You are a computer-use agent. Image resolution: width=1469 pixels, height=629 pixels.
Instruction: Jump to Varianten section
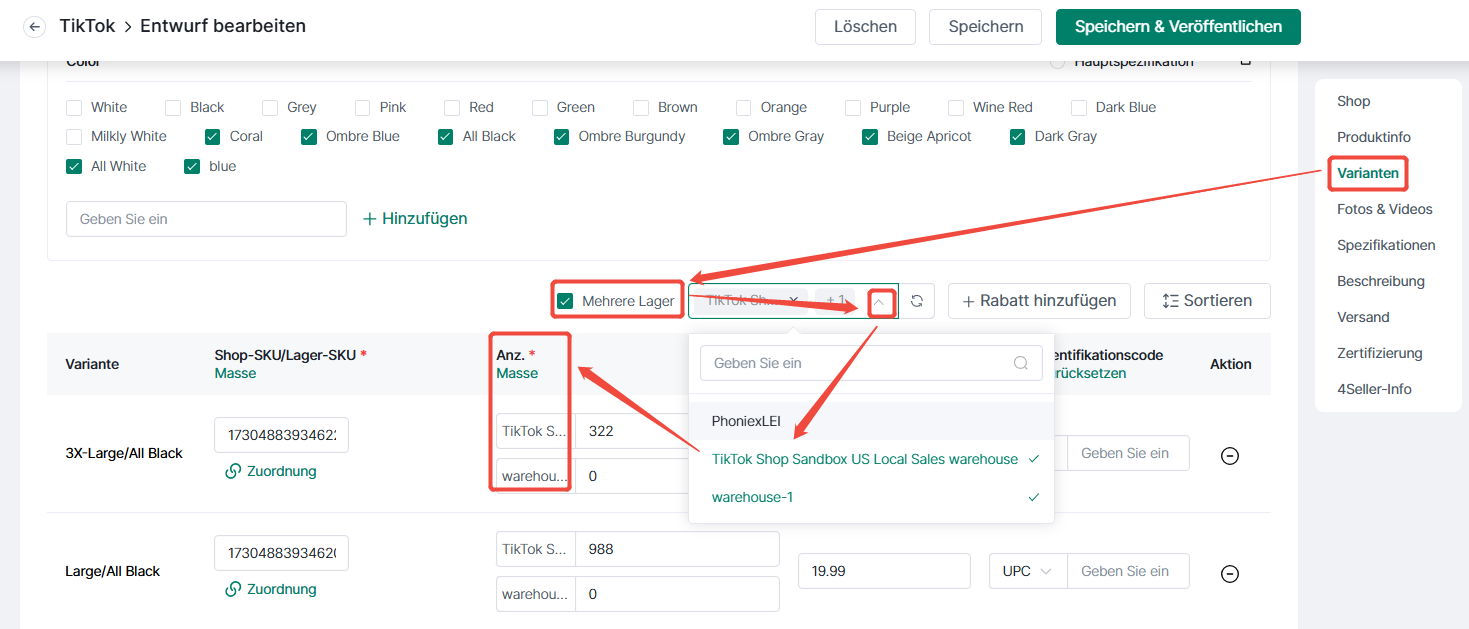pyautogui.click(x=1368, y=173)
